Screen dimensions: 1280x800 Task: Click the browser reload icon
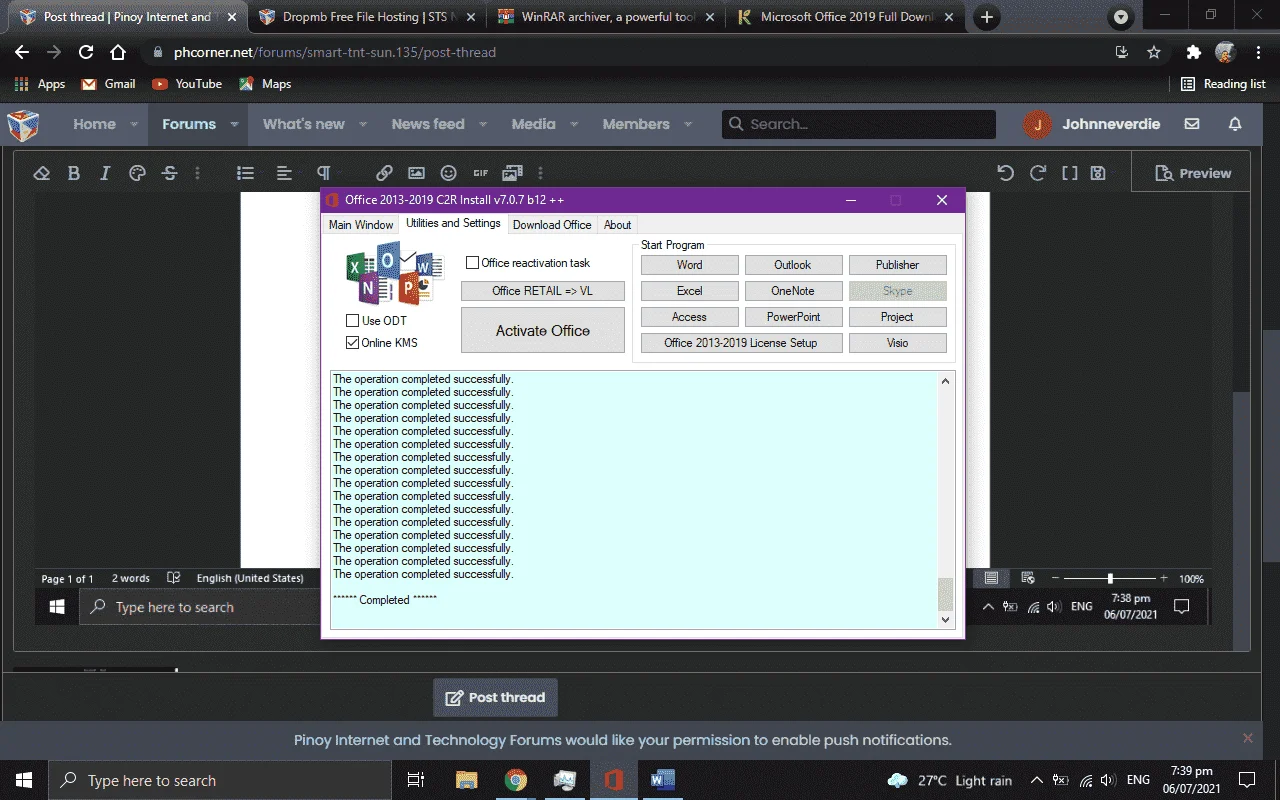coord(86,52)
